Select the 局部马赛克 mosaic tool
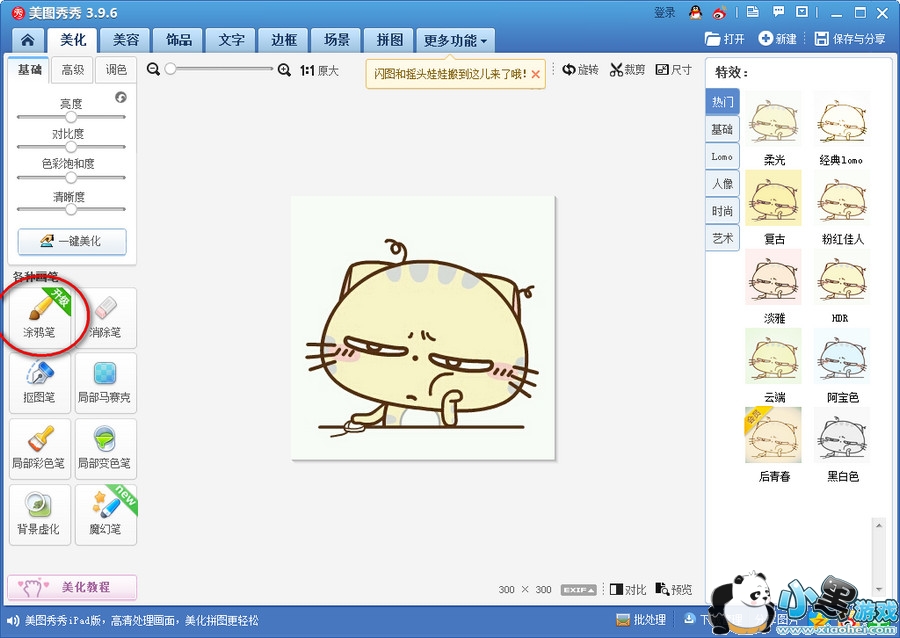900x638 pixels. click(x=104, y=382)
